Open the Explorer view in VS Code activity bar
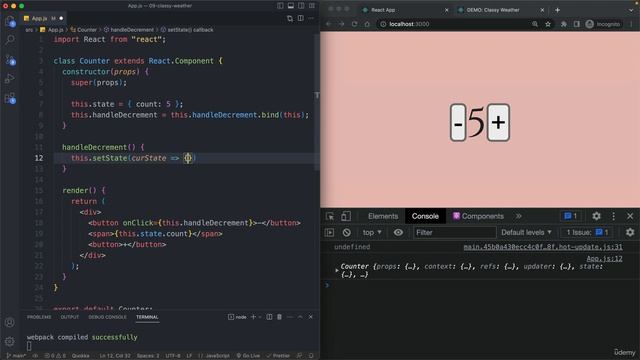This screenshot has height=360, width=640. (10, 21)
